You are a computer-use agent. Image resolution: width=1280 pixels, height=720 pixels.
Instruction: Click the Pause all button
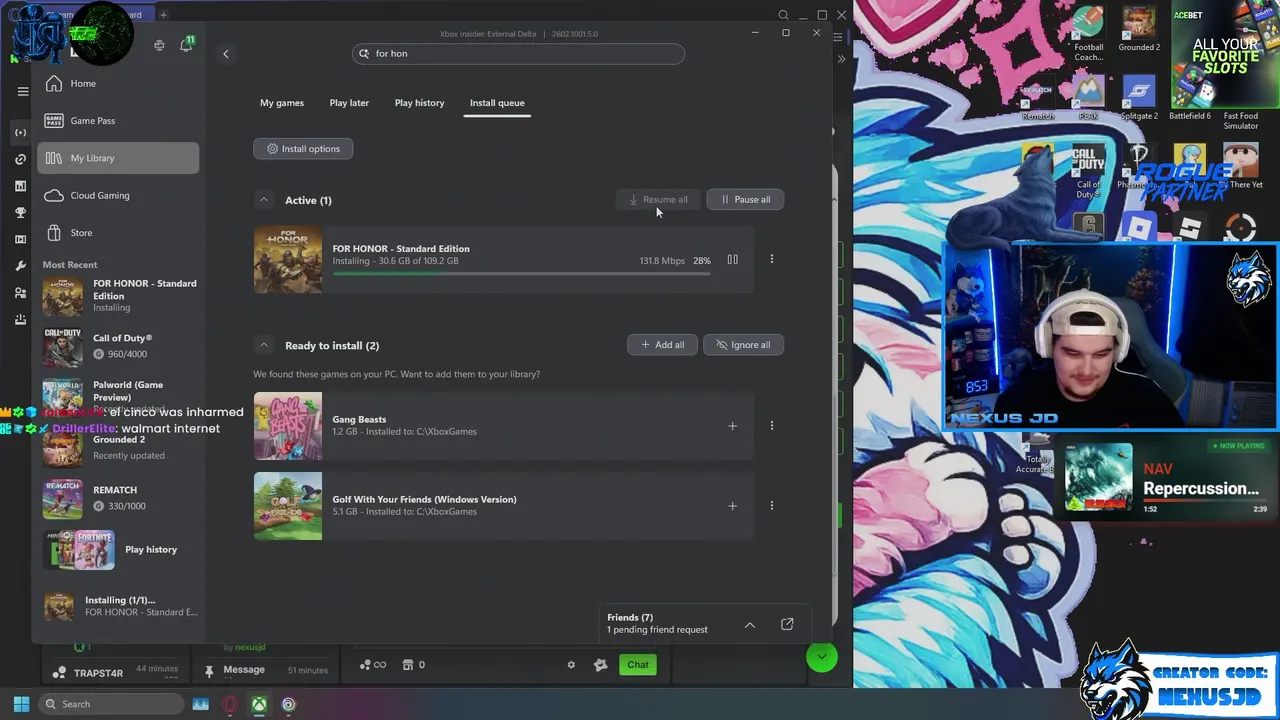pos(745,199)
